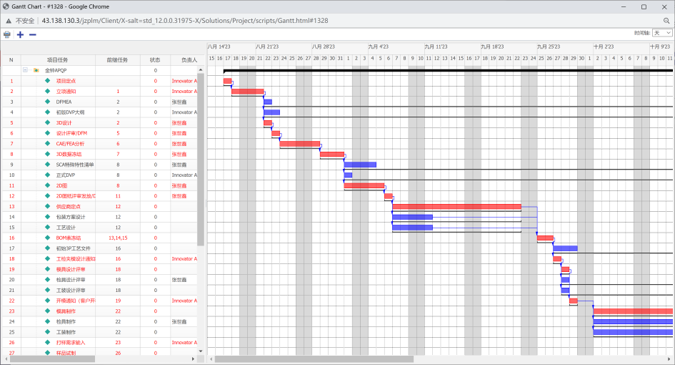Image resolution: width=675 pixels, height=365 pixels.
Task: Select the 工艺设计 task name
Action: 66,227
